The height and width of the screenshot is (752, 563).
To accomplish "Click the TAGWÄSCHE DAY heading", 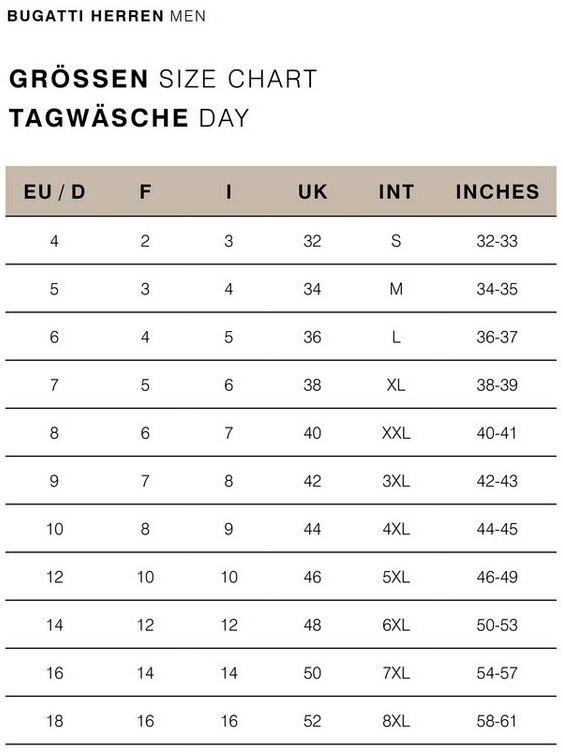I will pos(129,118).
